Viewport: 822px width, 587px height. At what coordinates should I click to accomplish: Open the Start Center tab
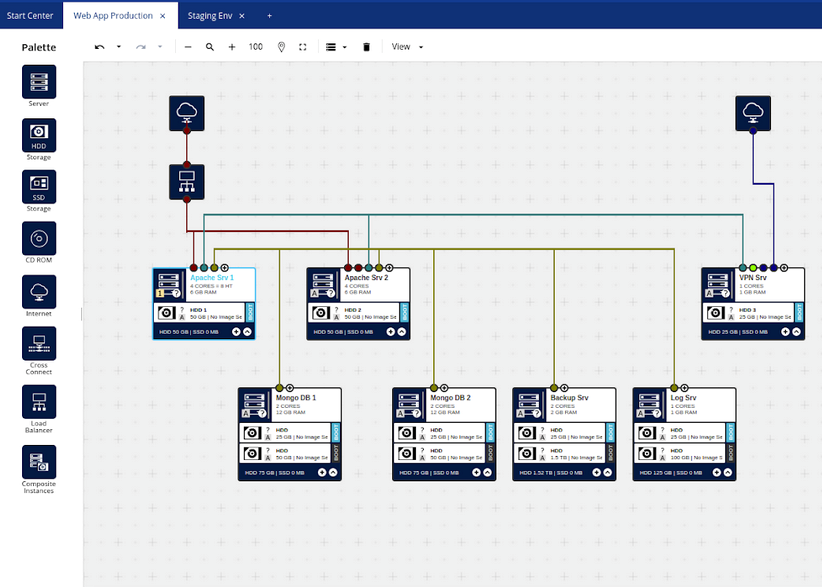tap(31, 16)
